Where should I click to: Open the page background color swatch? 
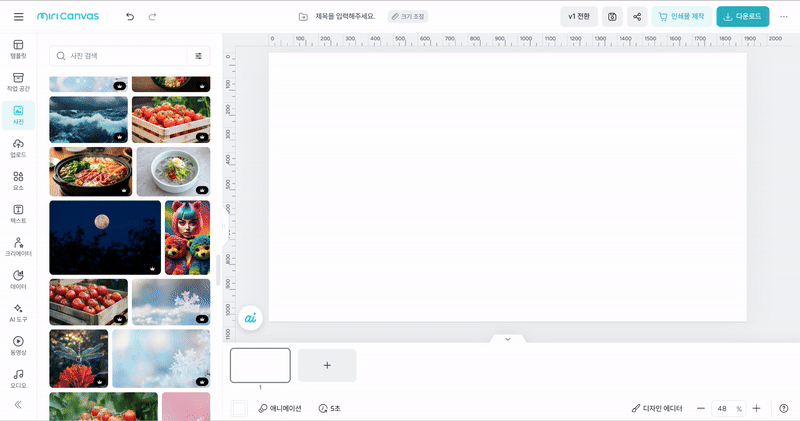point(239,408)
